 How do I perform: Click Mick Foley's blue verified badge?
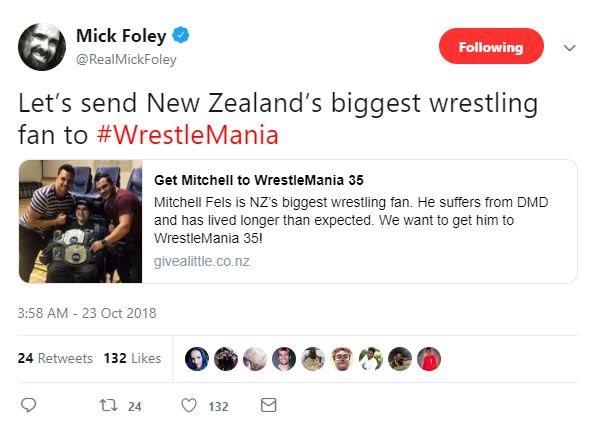[182, 37]
